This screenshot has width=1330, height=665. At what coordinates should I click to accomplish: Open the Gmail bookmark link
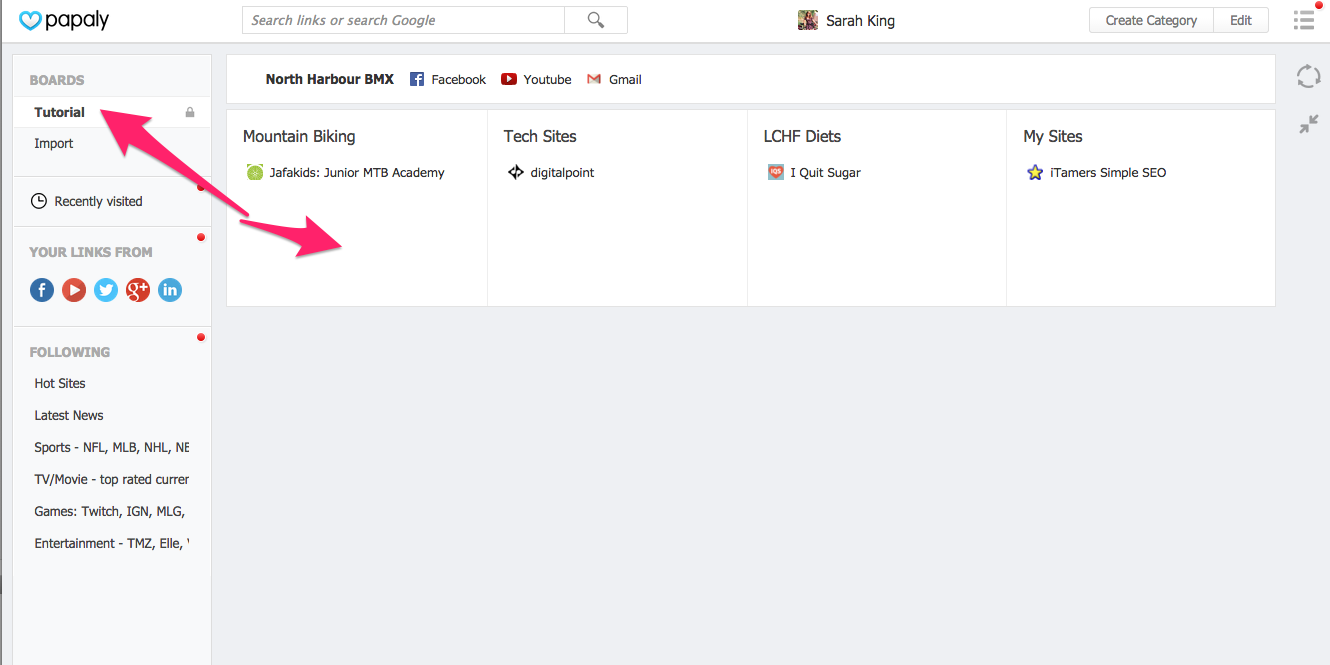point(624,79)
